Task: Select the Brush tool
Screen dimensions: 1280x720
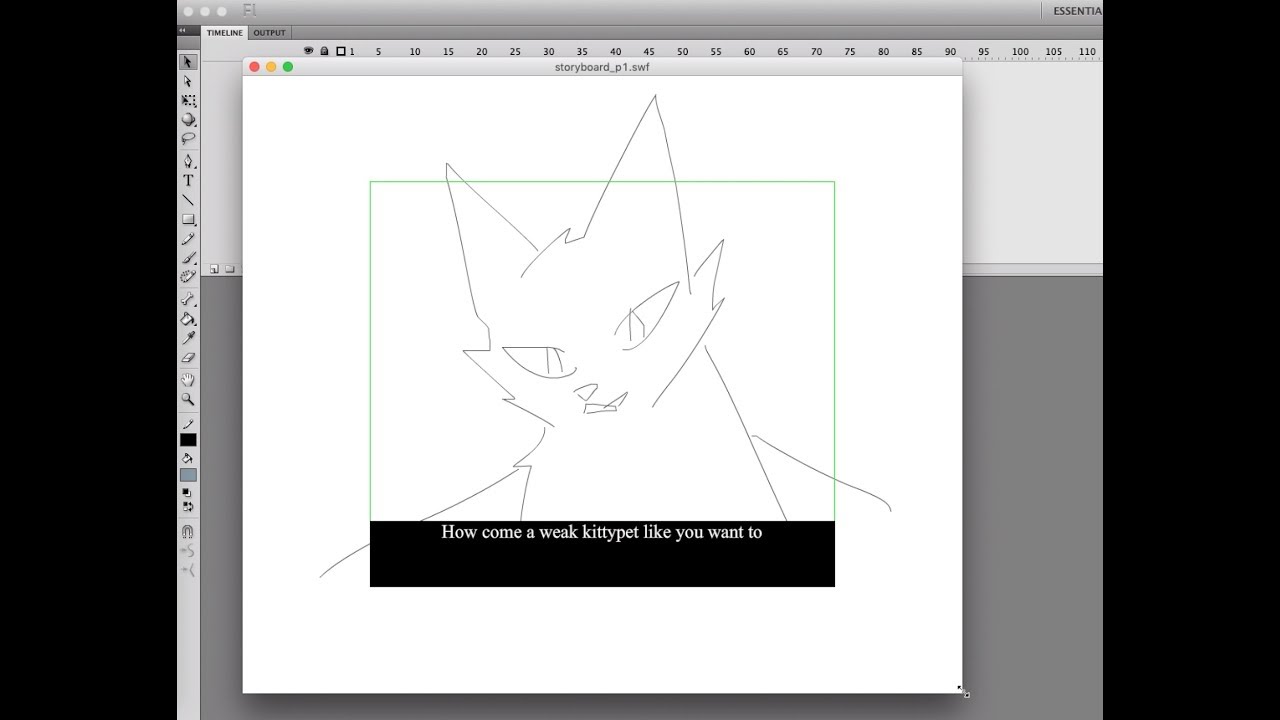Action: pyautogui.click(x=188, y=258)
